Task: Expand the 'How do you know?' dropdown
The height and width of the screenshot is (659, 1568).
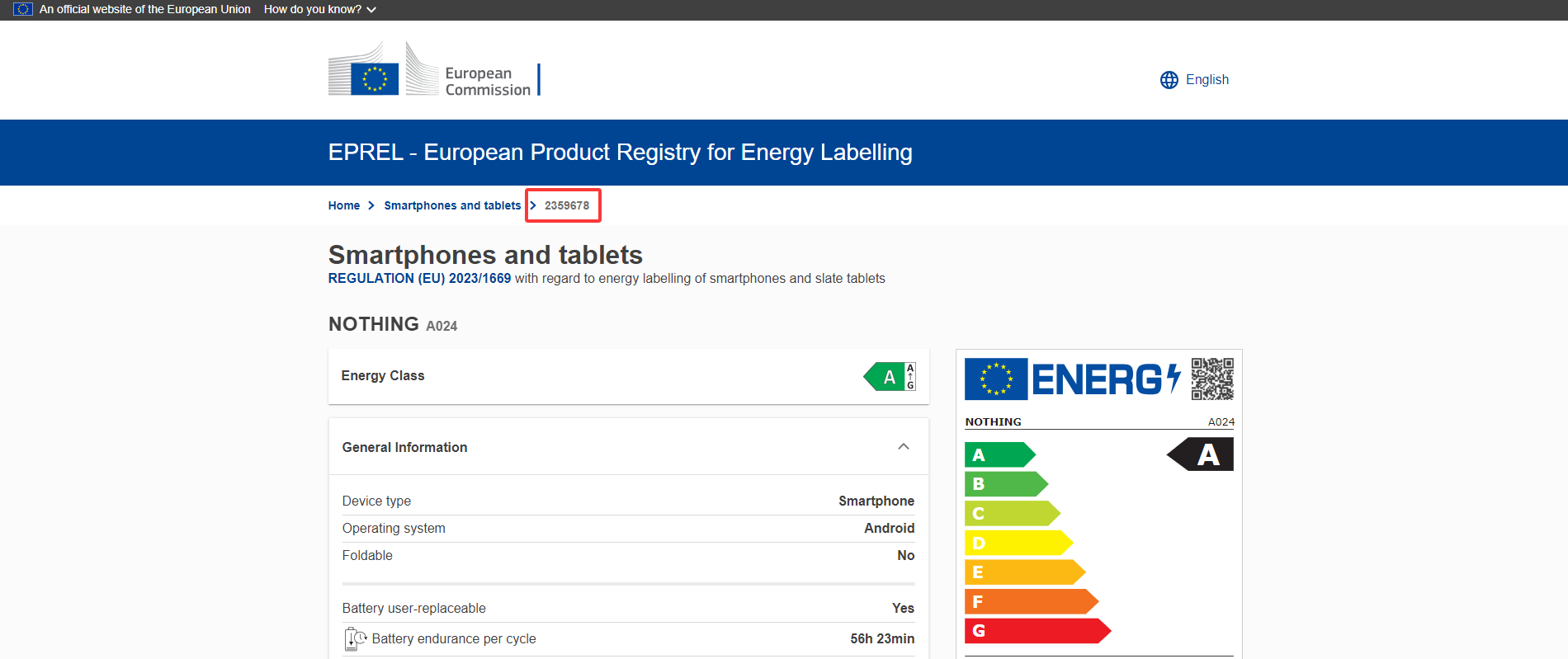Action: coord(320,9)
